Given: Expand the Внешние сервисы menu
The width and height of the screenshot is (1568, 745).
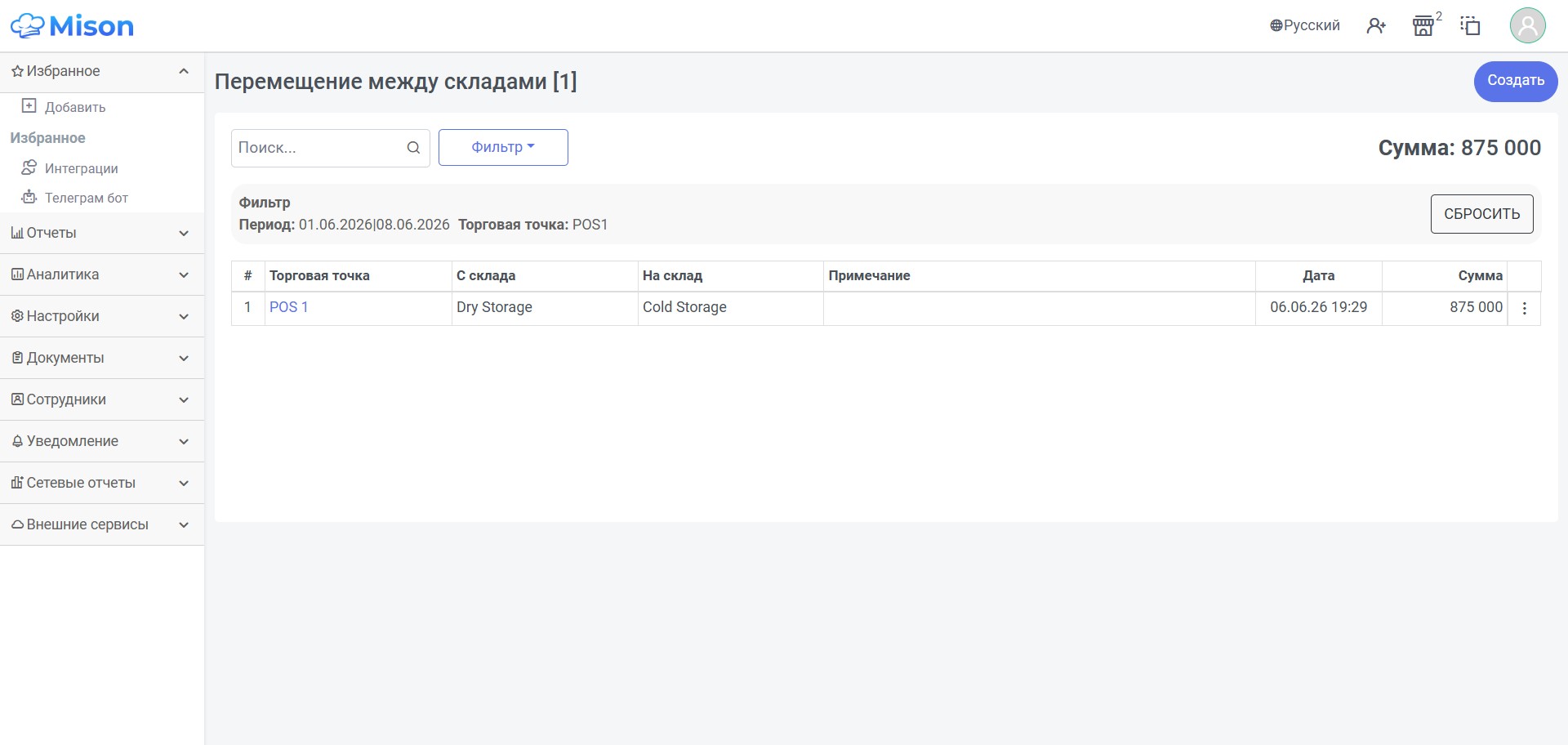Looking at the screenshot, I should (x=102, y=525).
